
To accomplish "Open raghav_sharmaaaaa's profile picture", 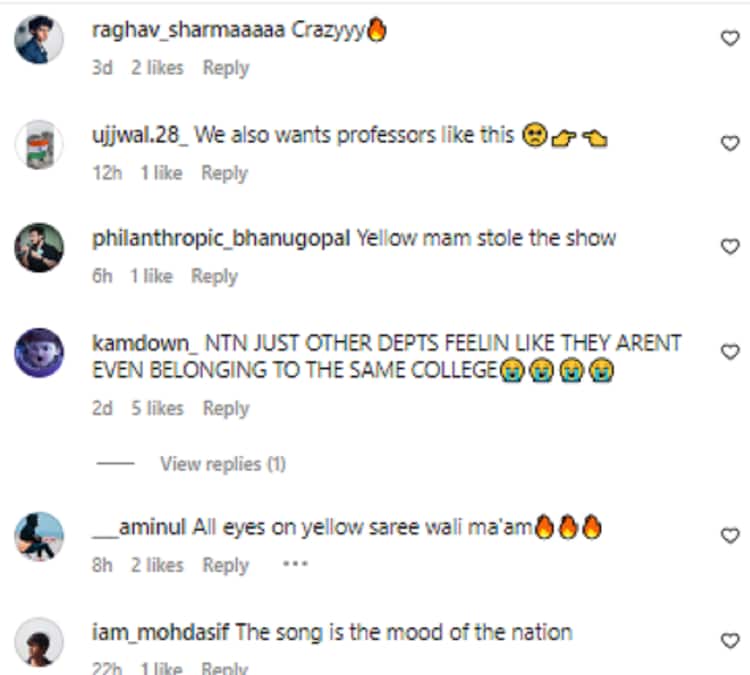I will [39, 39].
